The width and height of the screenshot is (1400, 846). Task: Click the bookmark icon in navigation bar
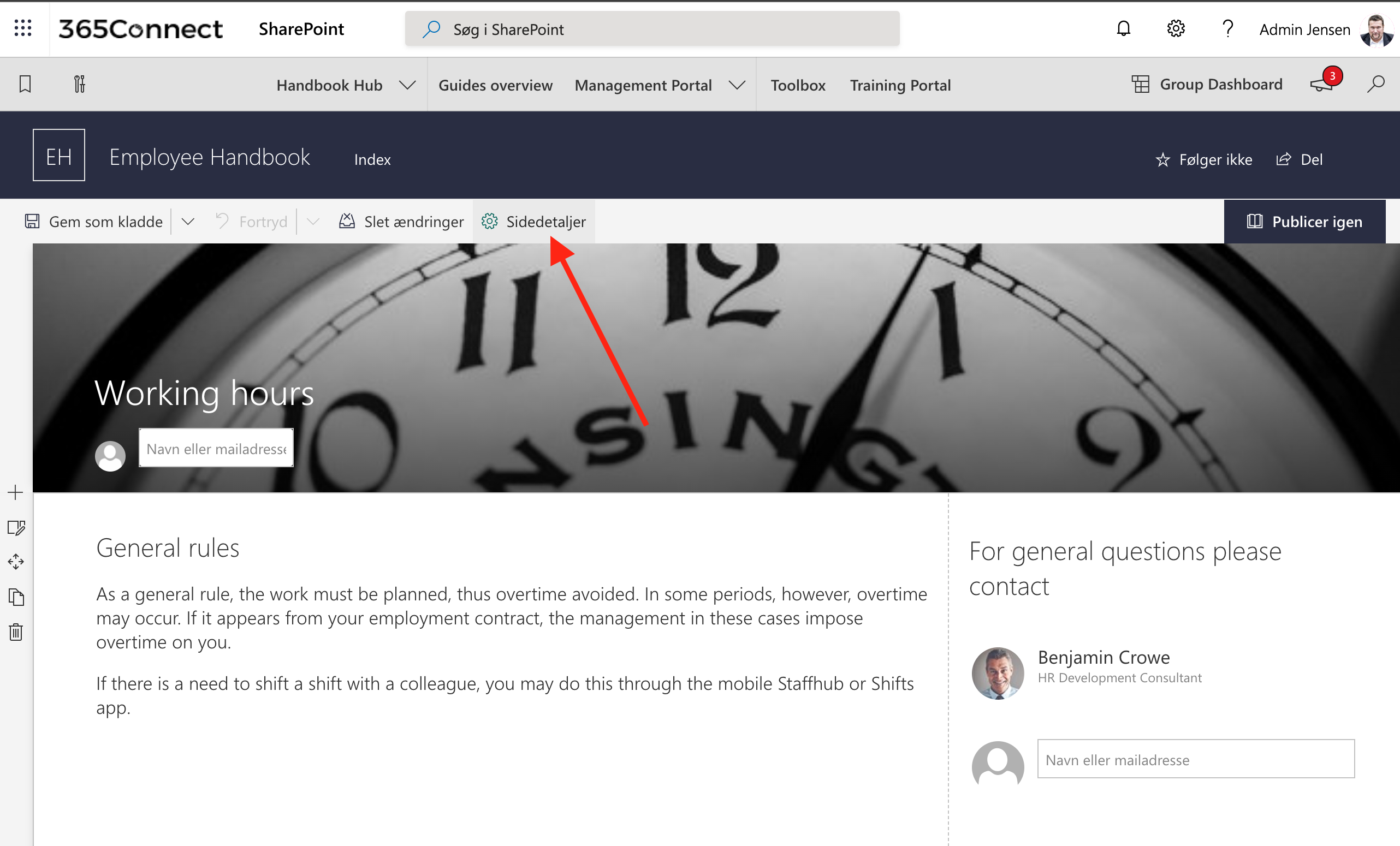coord(25,84)
